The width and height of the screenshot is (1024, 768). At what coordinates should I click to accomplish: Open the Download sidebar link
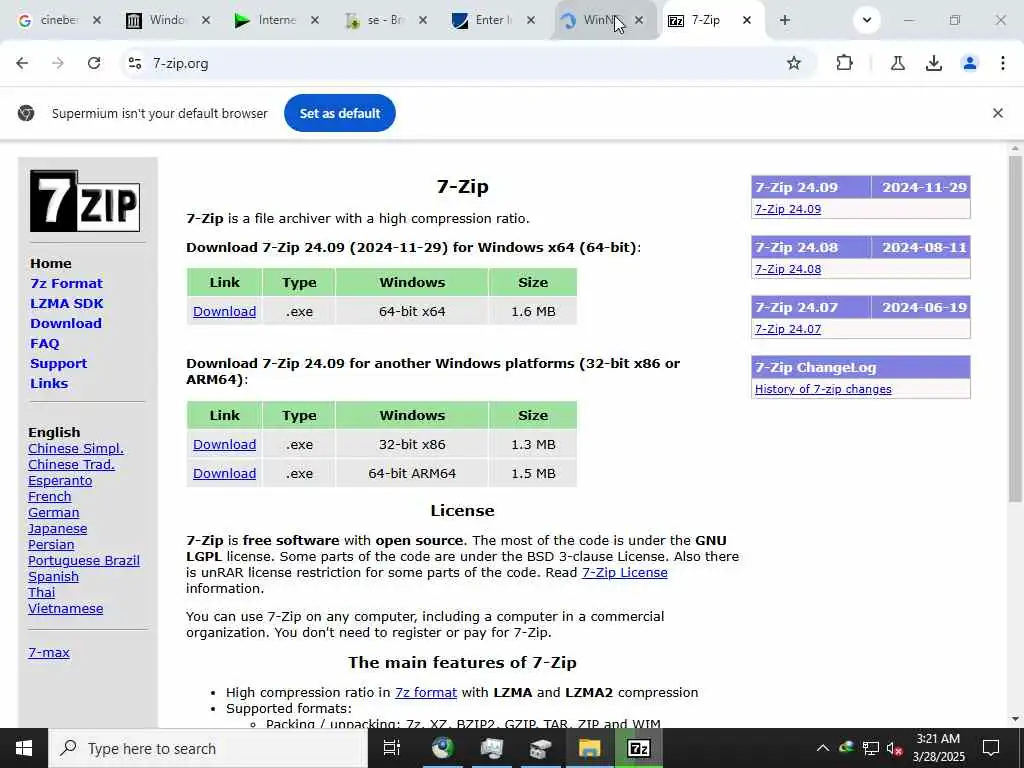pyautogui.click(x=66, y=323)
